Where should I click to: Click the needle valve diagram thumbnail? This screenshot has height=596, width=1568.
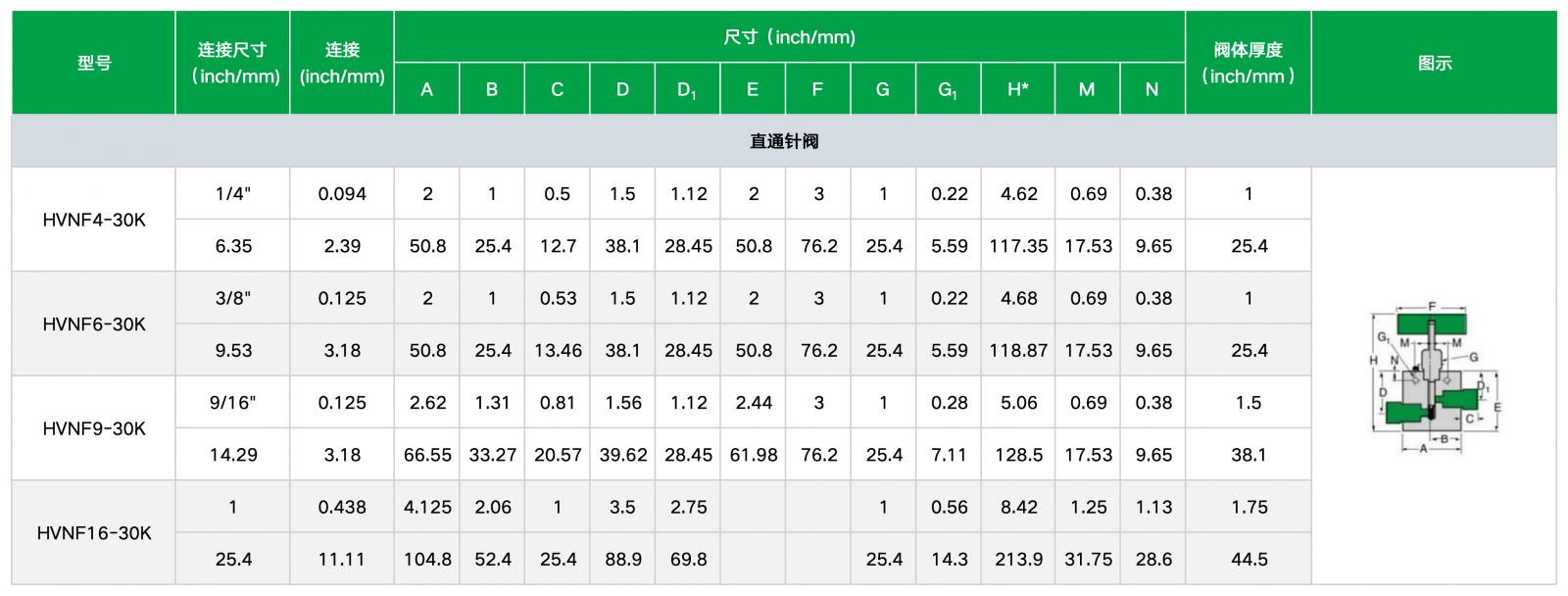pos(1435,377)
